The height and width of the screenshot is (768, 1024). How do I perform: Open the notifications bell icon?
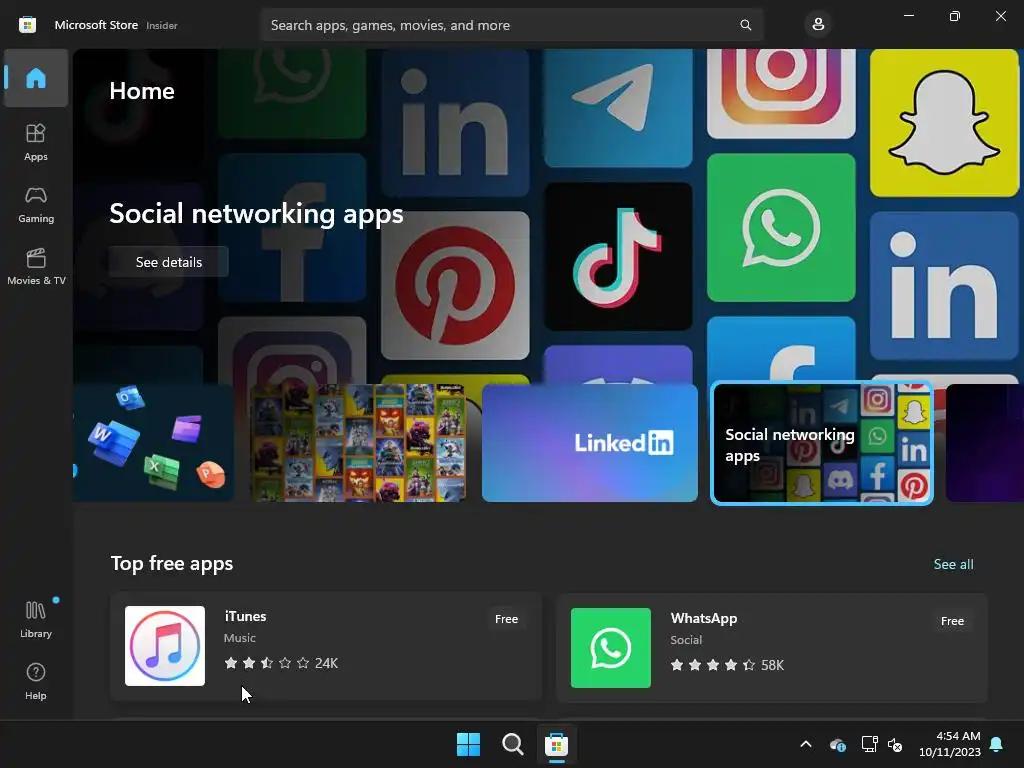pos(997,744)
